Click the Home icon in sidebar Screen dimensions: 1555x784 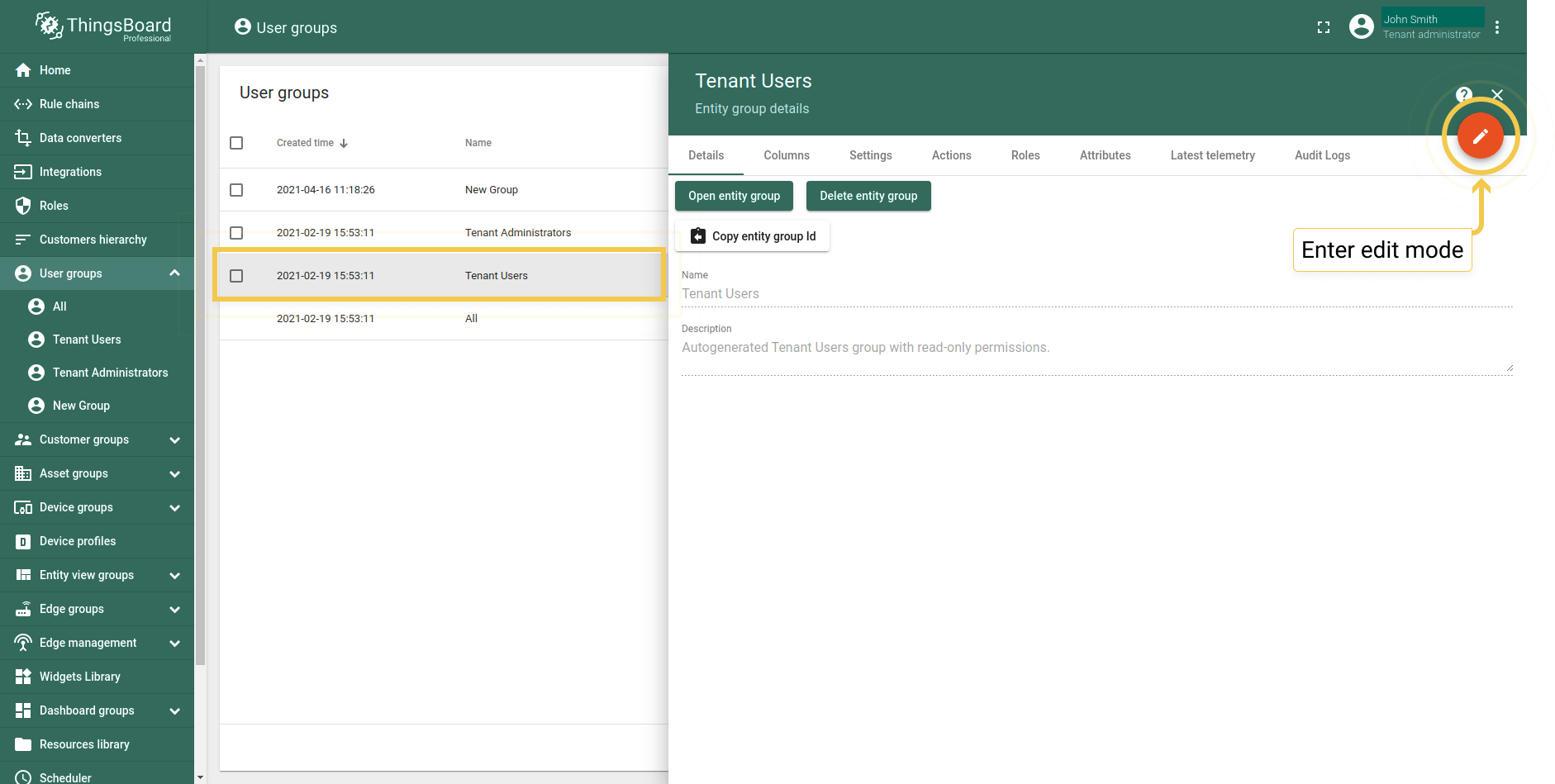point(23,70)
